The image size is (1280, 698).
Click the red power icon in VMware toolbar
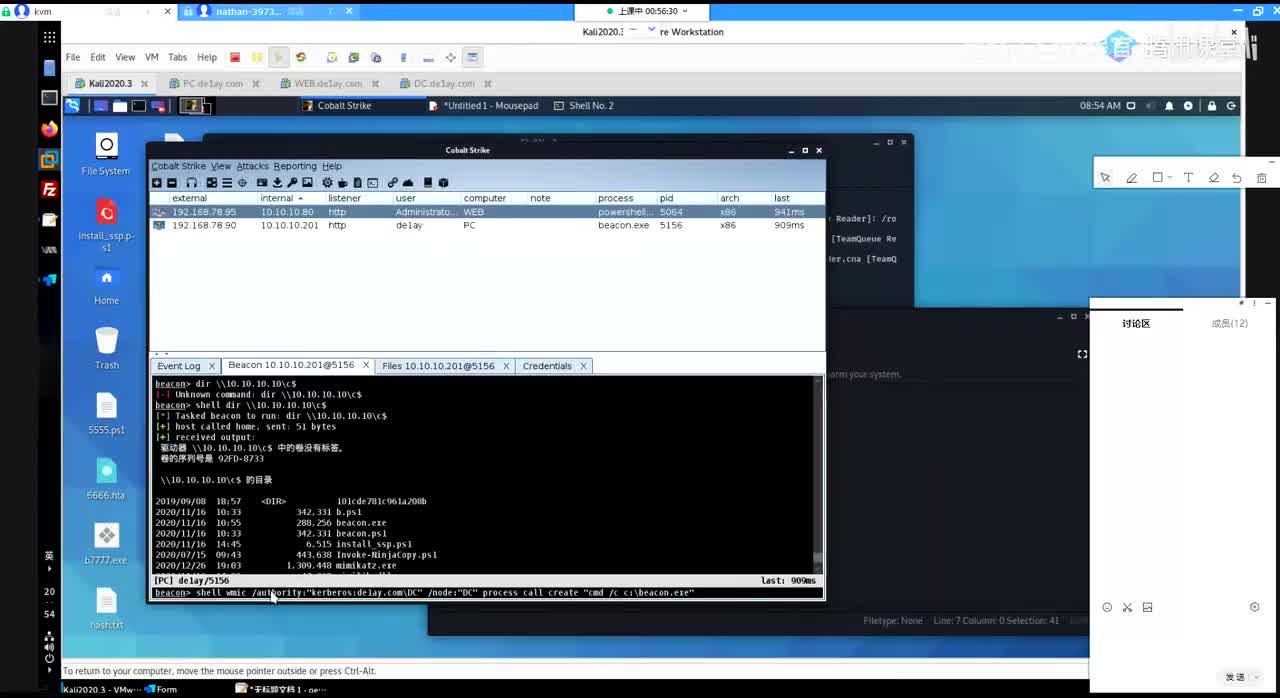[x=235, y=57]
